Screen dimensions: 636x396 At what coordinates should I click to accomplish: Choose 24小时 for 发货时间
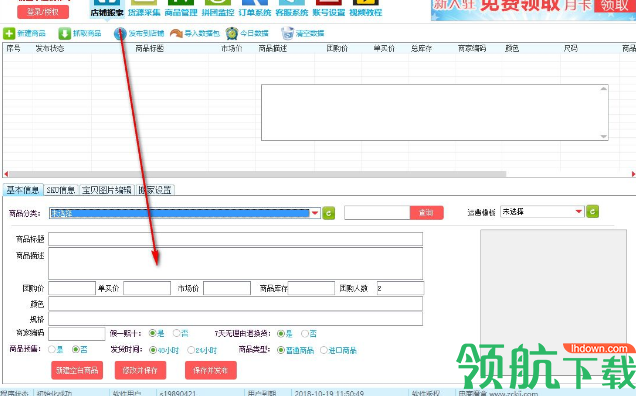coord(191,350)
